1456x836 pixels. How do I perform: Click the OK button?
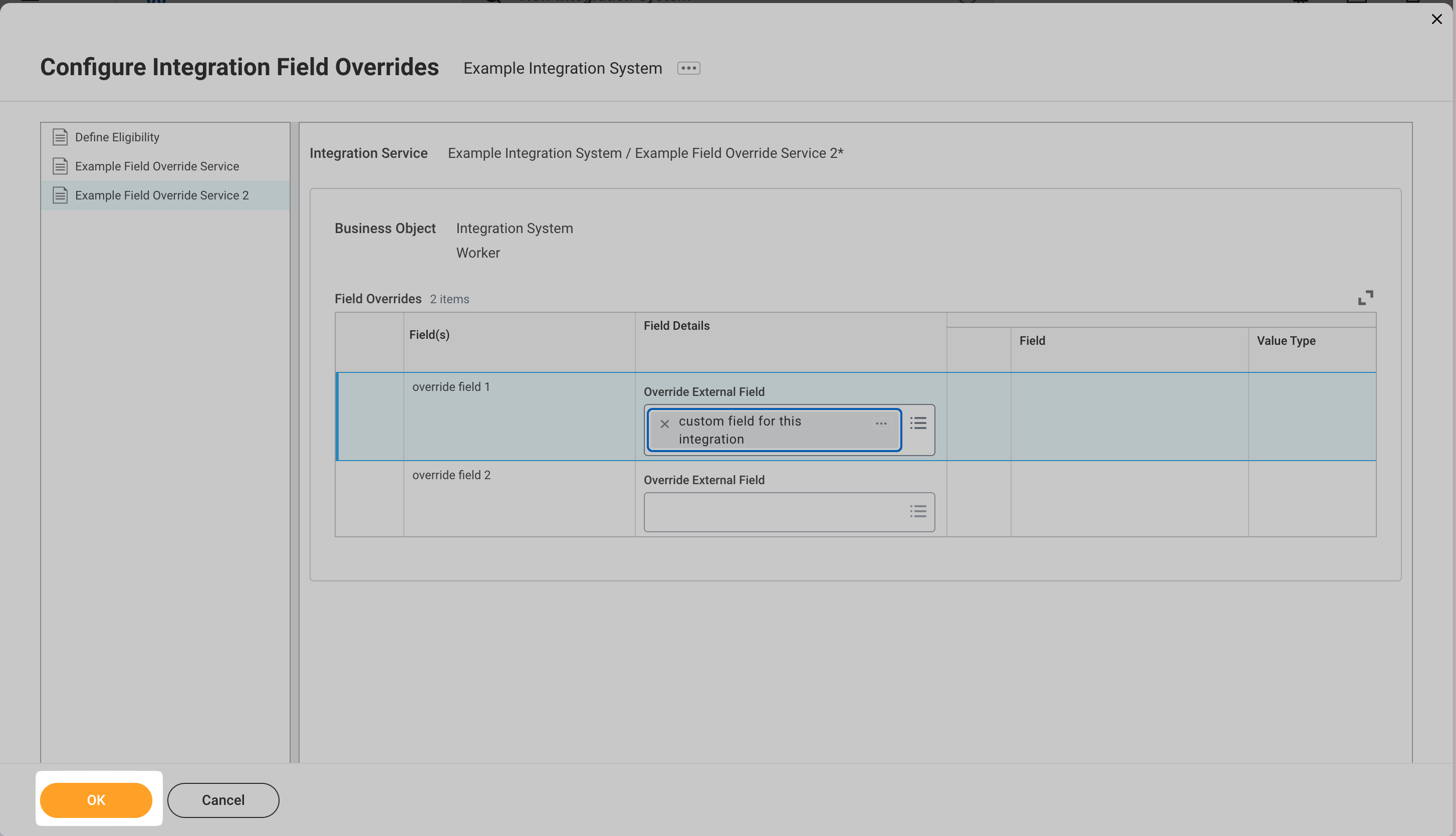[96, 800]
